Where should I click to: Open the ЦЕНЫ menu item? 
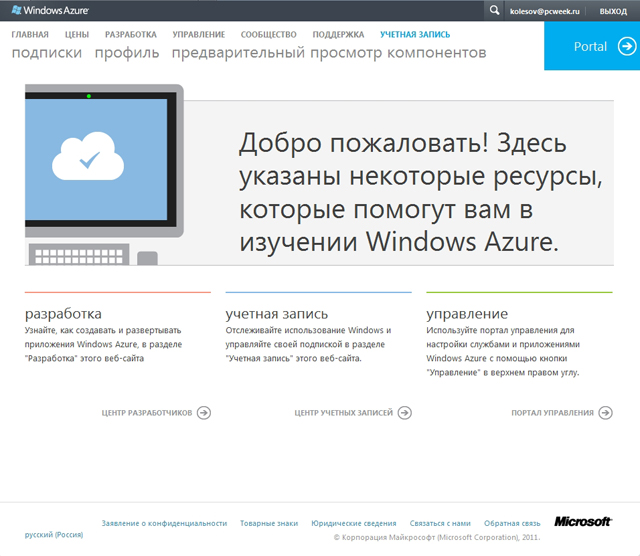77,35
